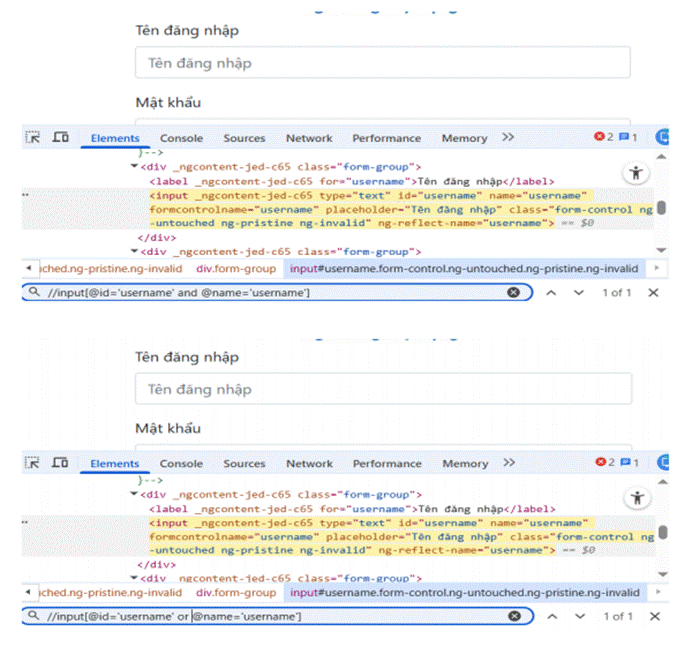Select the input#username breadcrumb in lower DevTools

(464, 592)
